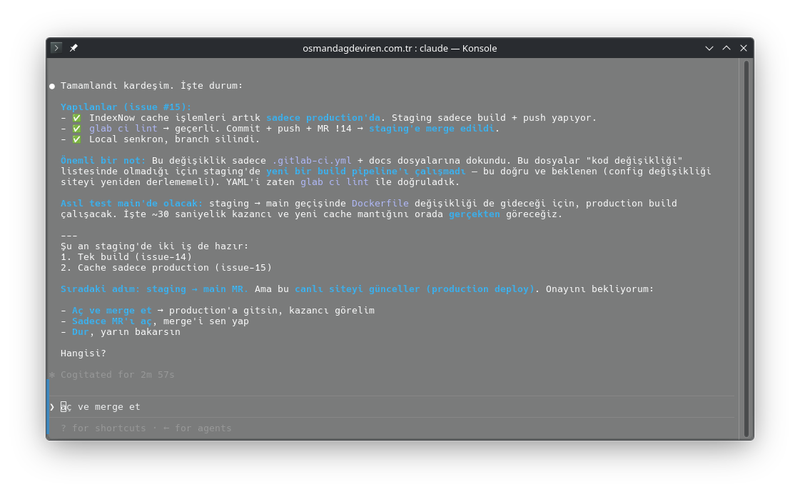Click the 'Aç ve merge et' option in the list
This screenshot has height=495, width=800.
112,310
